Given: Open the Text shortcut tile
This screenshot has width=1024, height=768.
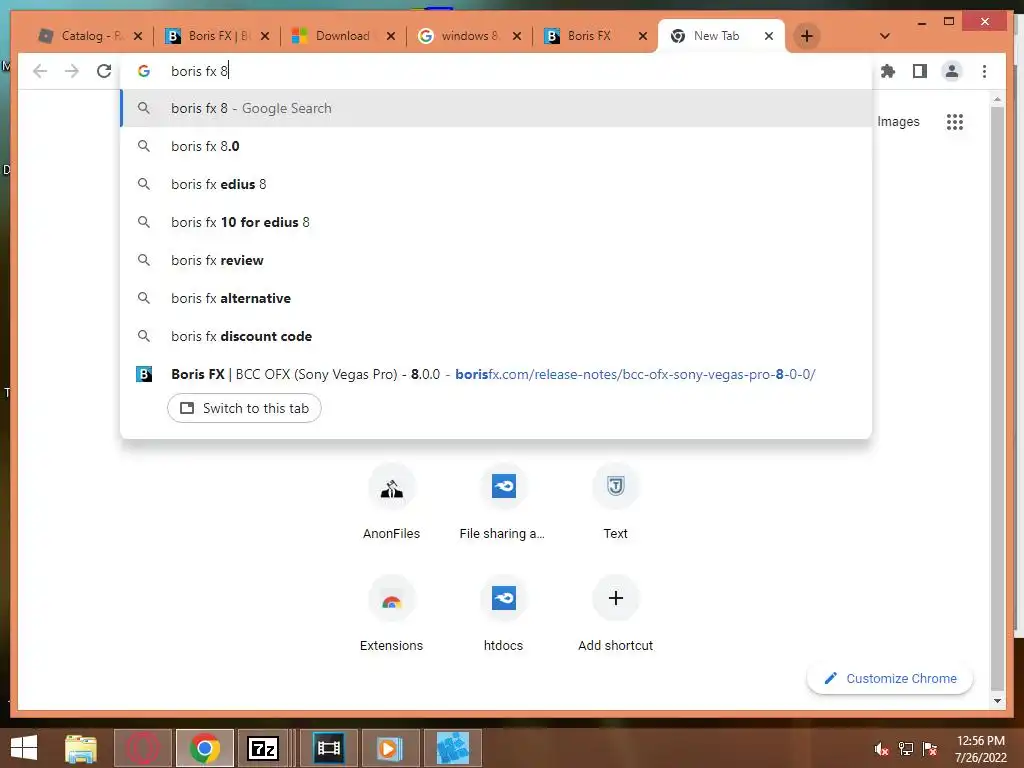Looking at the screenshot, I should coord(615,502).
